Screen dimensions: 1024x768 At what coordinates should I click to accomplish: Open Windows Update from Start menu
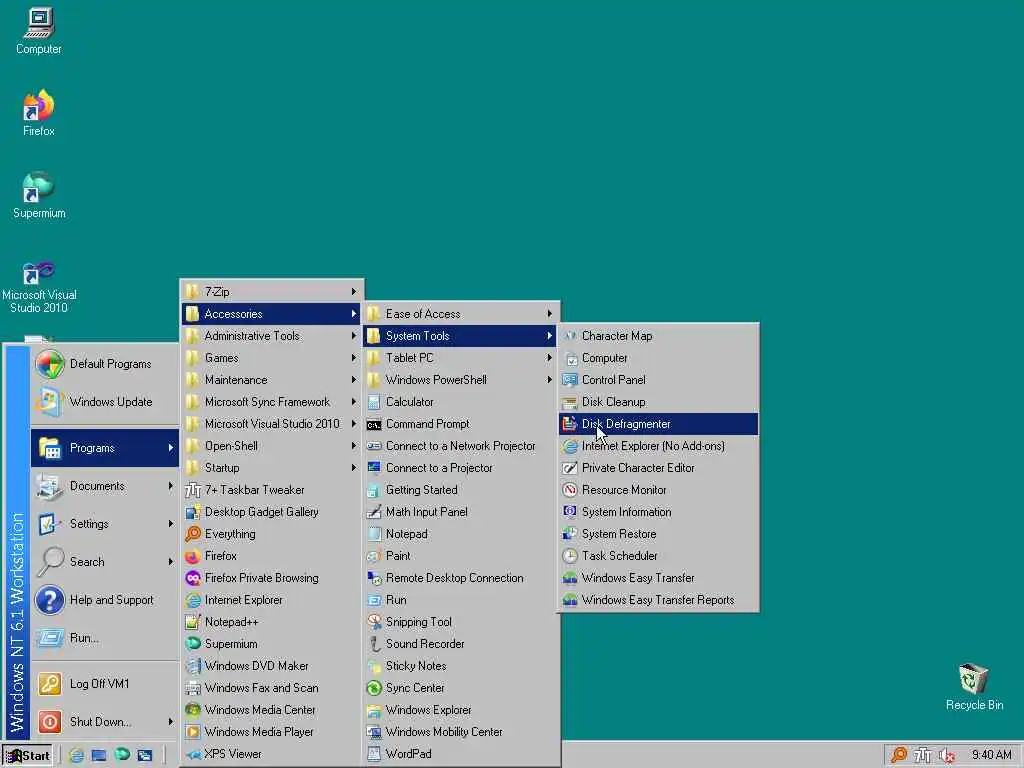point(104,402)
